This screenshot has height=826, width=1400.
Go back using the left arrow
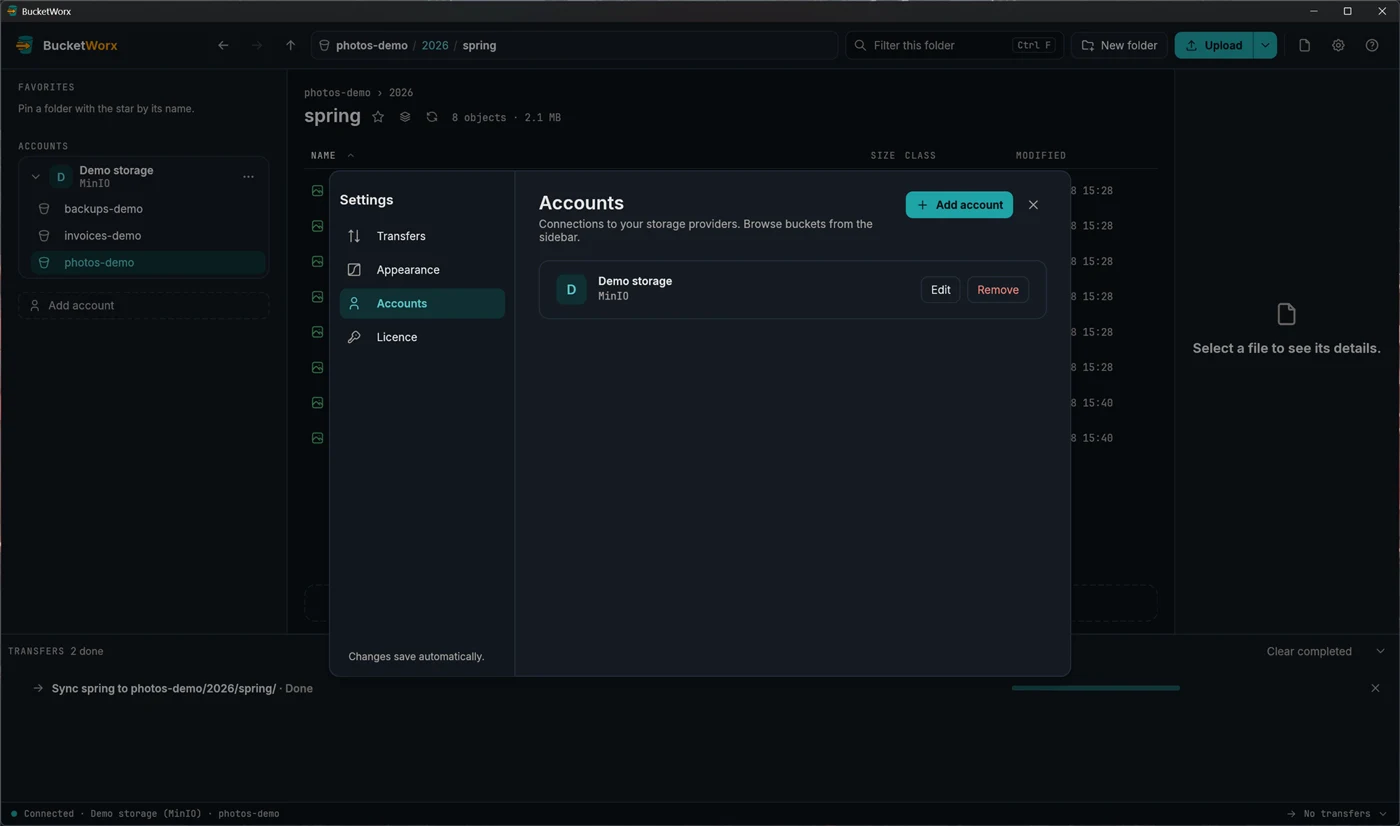[x=223, y=45]
